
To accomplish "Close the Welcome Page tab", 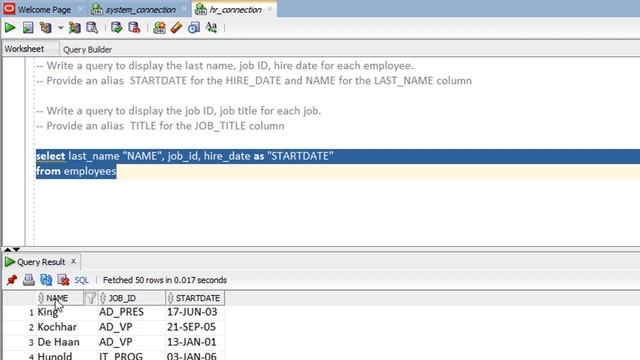I will pos(80,9).
